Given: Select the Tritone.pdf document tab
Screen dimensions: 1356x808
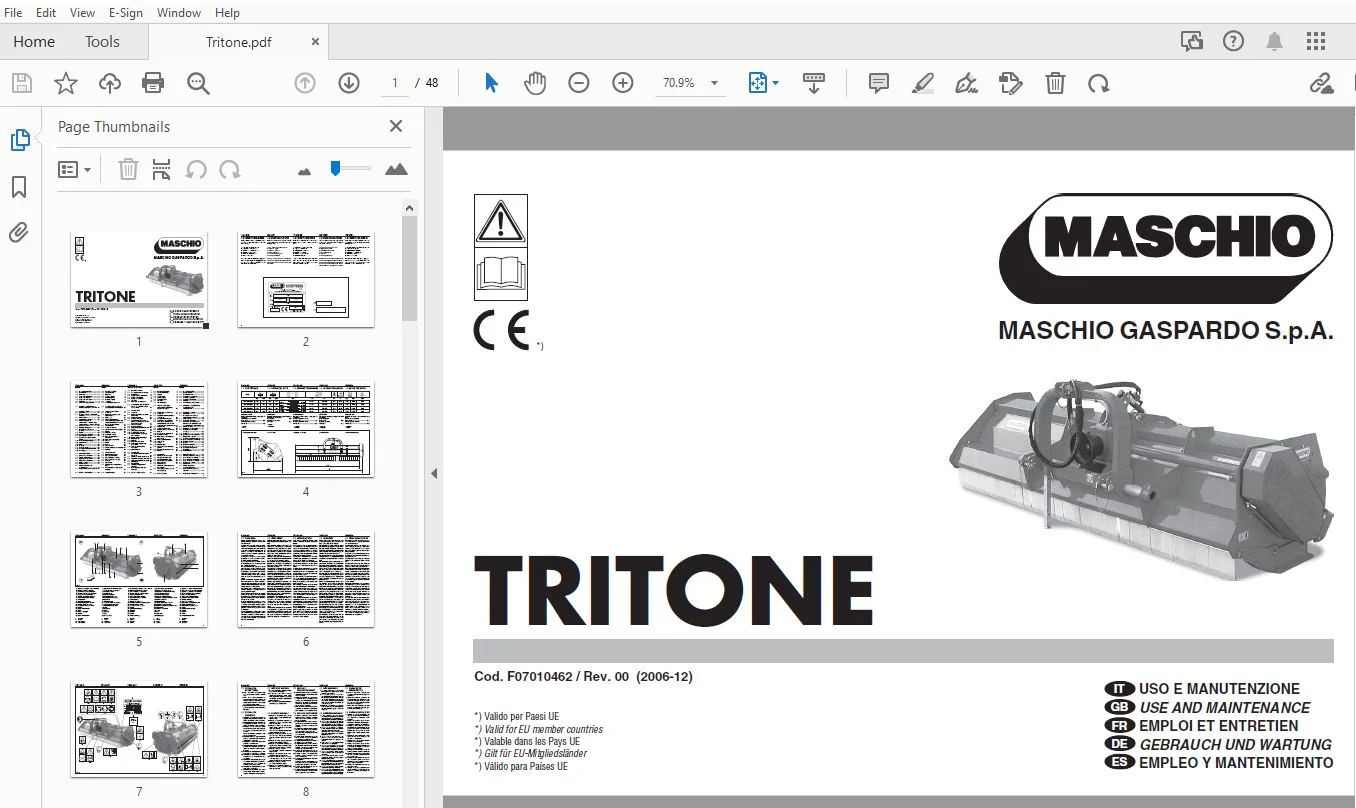Looking at the screenshot, I should click(238, 42).
